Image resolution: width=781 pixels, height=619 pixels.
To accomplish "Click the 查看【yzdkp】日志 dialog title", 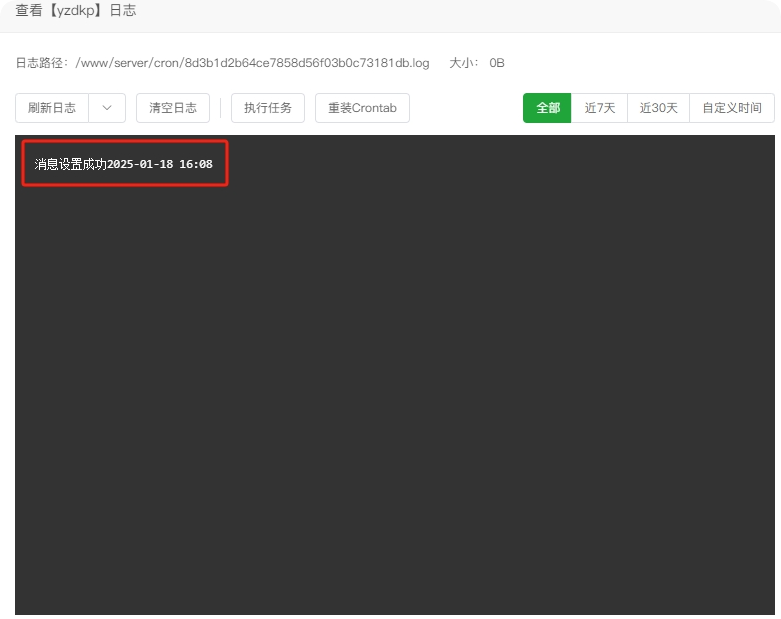I will point(76,10).
